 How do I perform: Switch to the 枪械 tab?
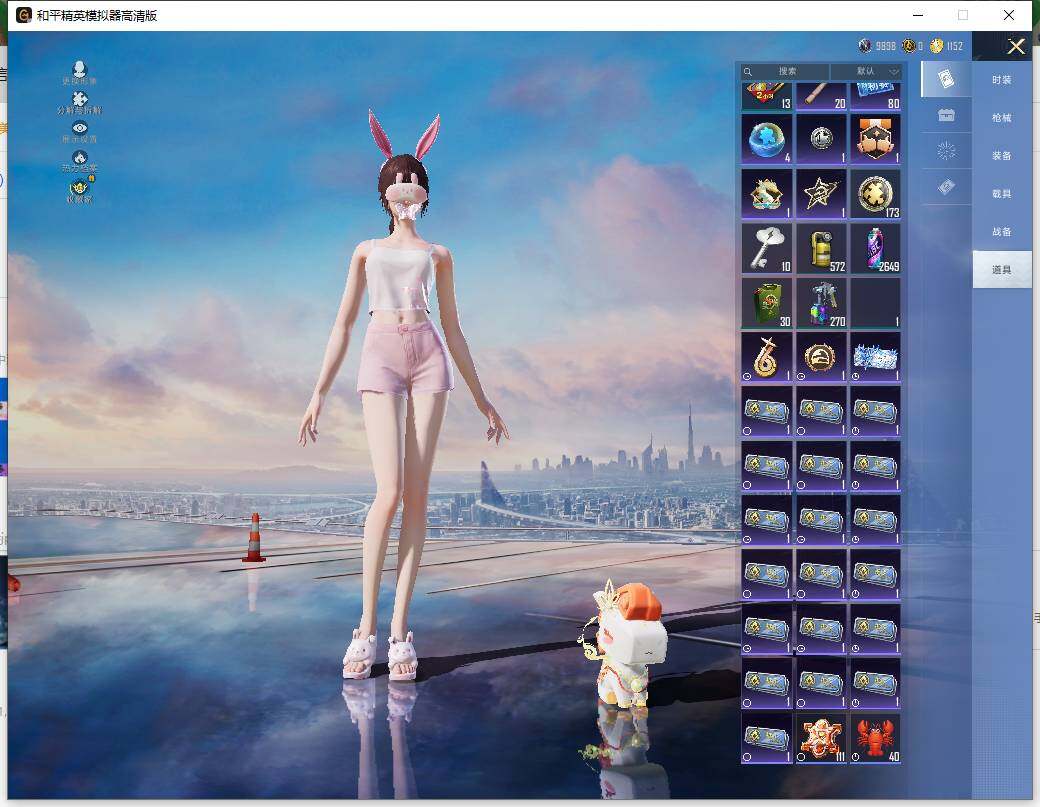point(1001,118)
